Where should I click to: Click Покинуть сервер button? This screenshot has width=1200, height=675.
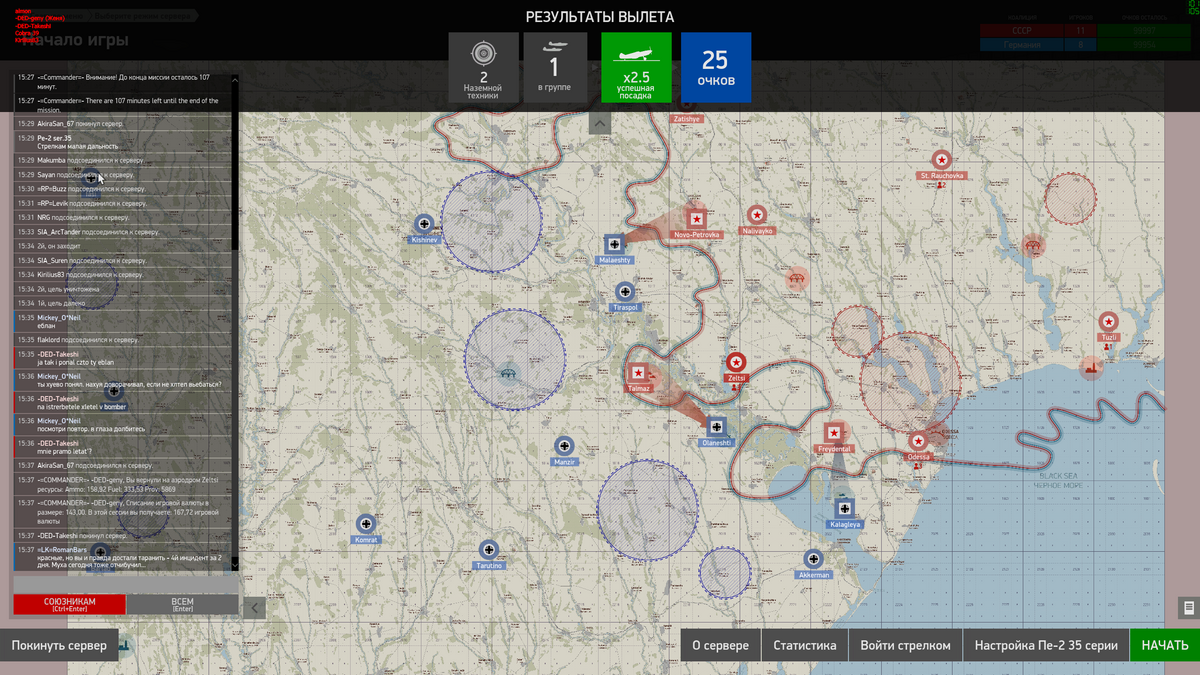click(x=59, y=645)
